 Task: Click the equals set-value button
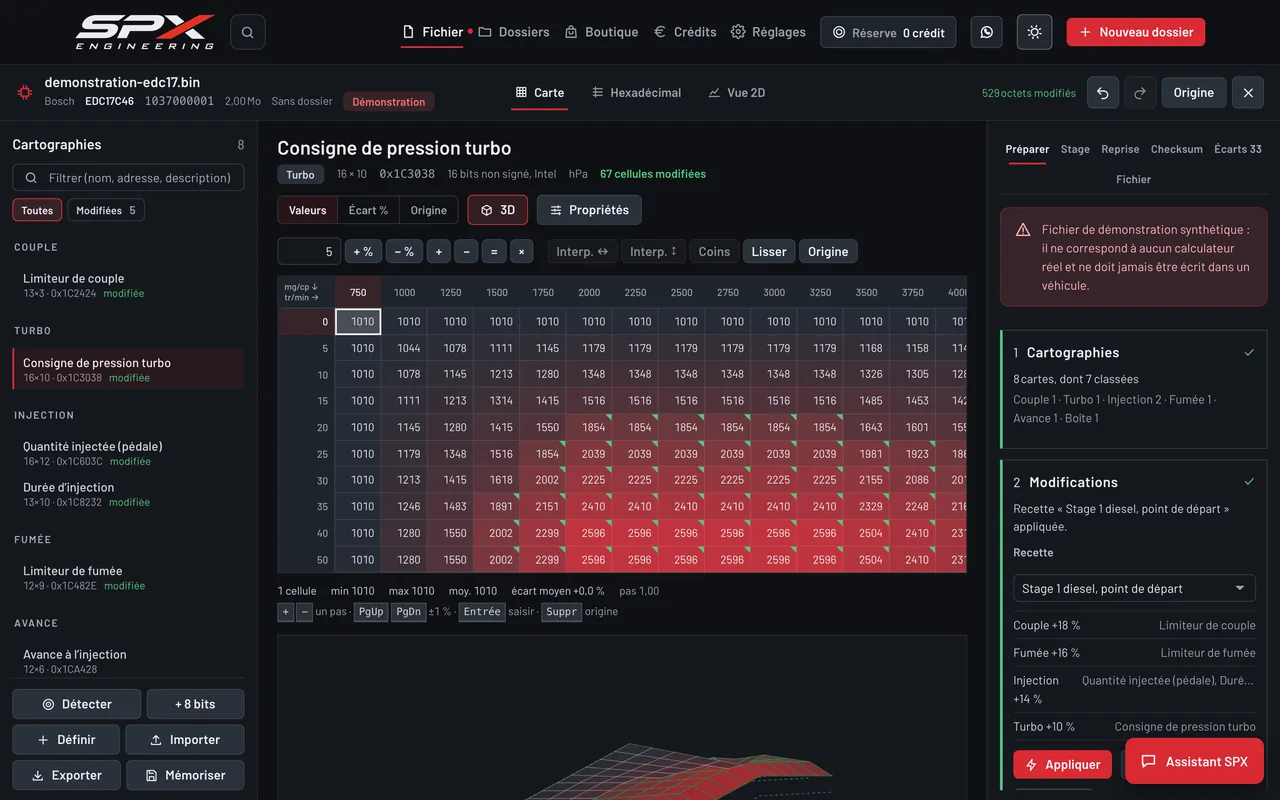[x=494, y=252]
